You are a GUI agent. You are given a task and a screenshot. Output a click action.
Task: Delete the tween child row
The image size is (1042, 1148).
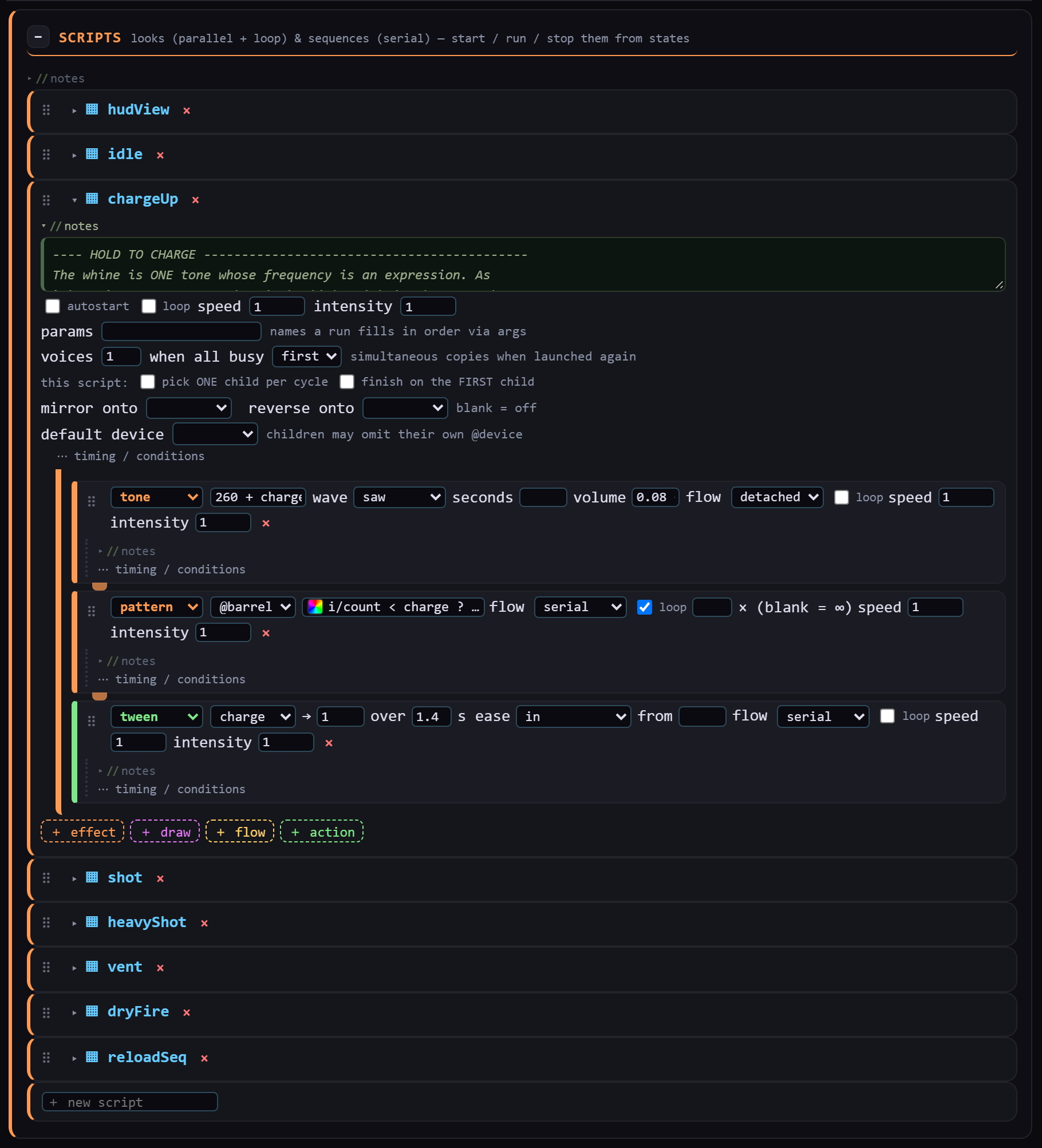point(329,743)
